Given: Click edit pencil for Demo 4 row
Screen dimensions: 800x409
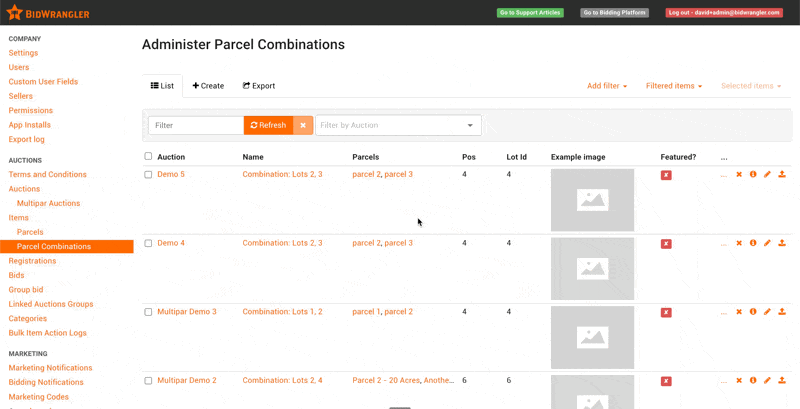Looking at the screenshot, I should (x=767, y=243).
